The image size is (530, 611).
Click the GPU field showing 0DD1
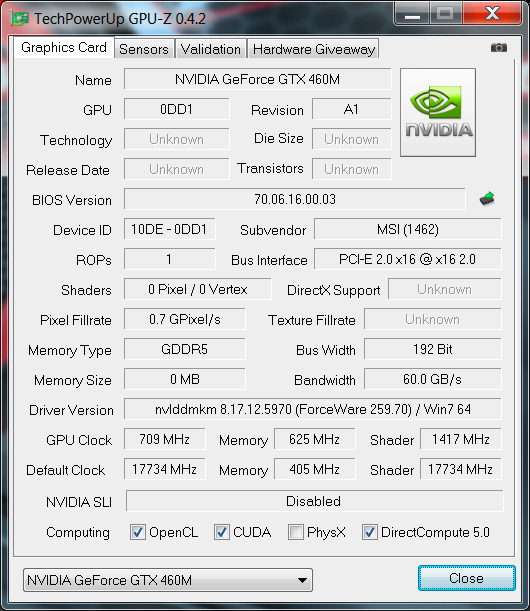(x=177, y=109)
